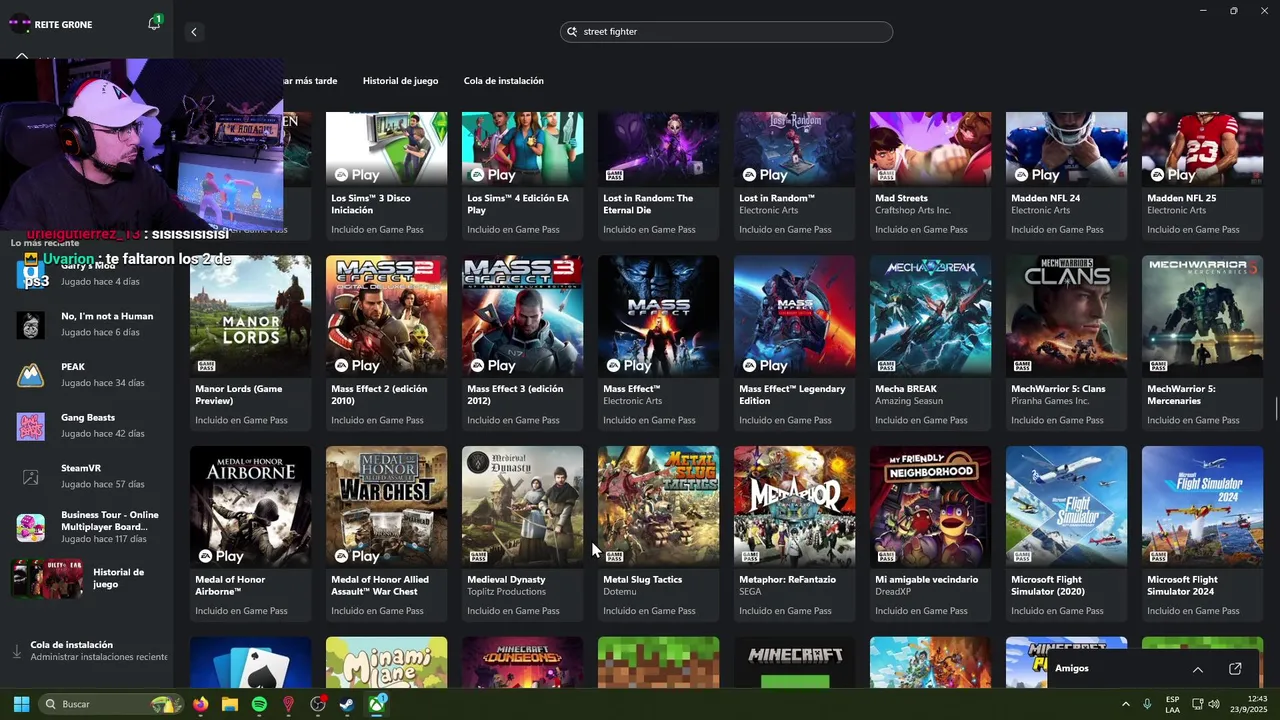Click the vertical scrollbar thumb
The image size is (1280, 720).
pos(1276,409)
